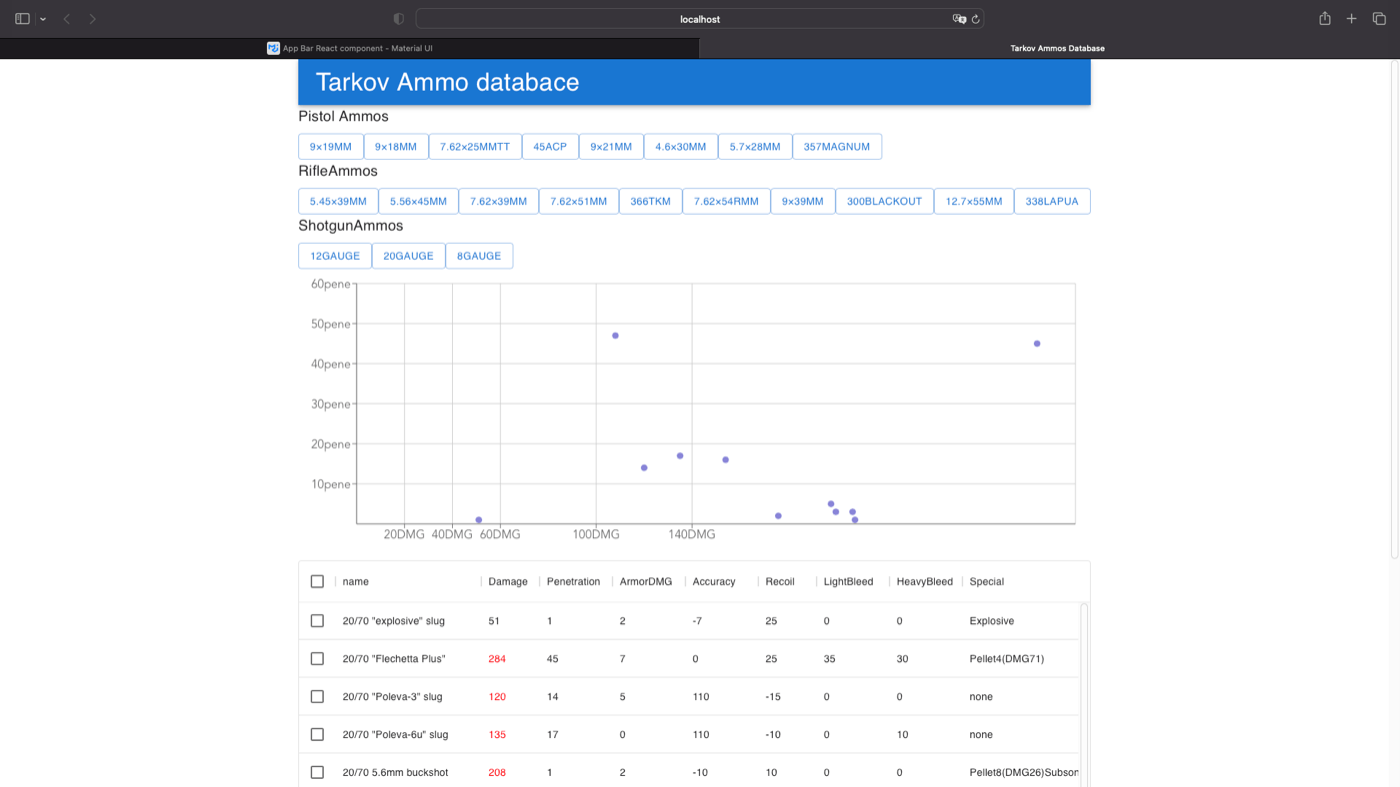Select the 5.56×45MM ammo button
The image size is (1400, 787).
click(419, 201)
